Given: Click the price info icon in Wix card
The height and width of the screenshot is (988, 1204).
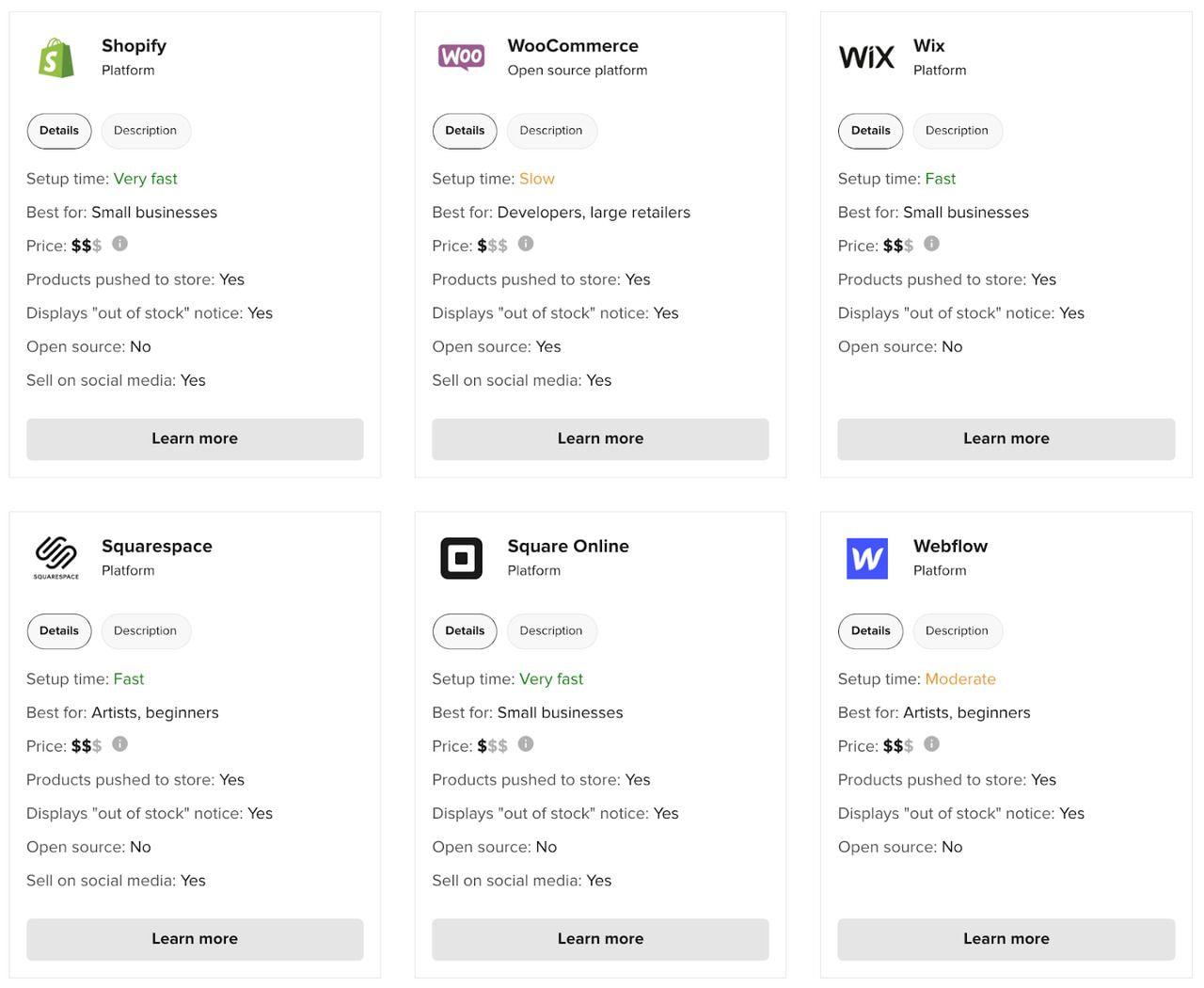Looking at the screenshot, I should click(931, 244).
